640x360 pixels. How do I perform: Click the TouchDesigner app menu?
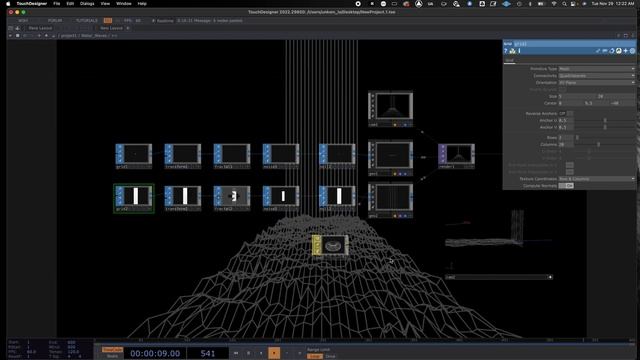pos(31,4)
